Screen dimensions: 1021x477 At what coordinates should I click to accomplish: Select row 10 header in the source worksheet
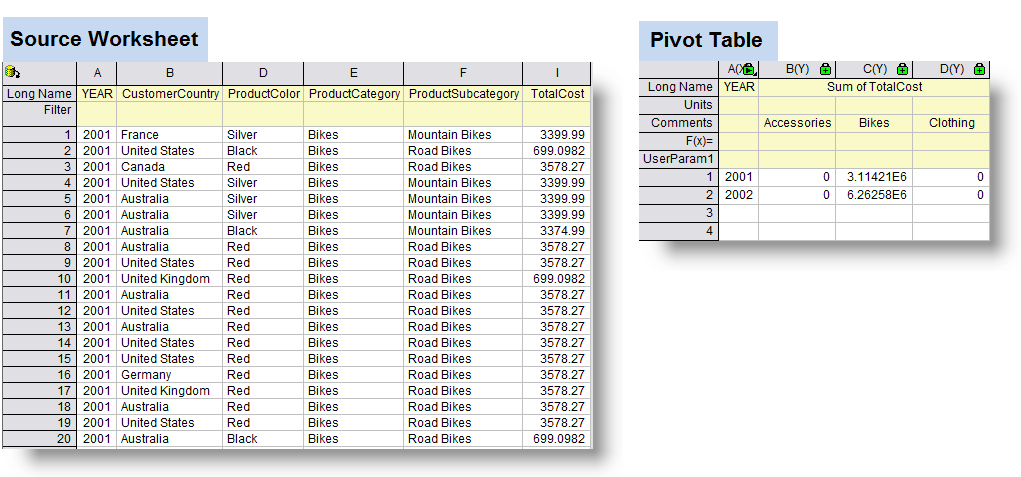[x=40, y=279]
